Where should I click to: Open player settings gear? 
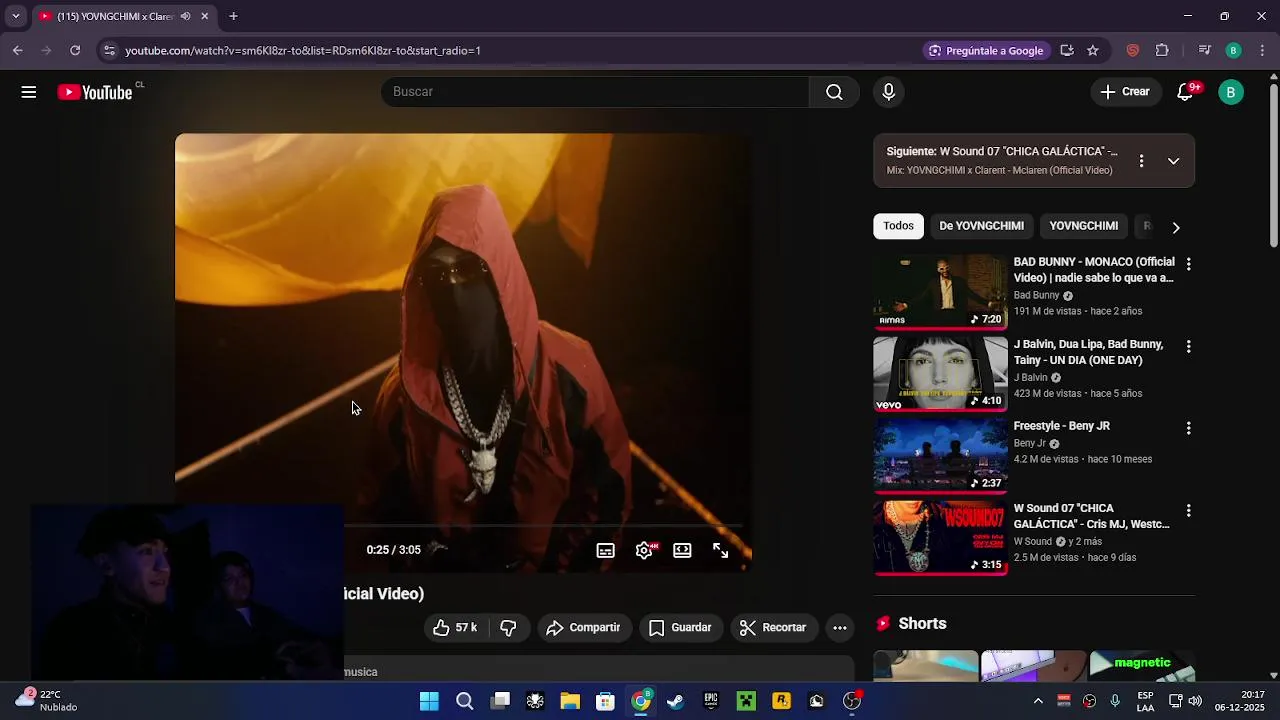tap(644, 550)
